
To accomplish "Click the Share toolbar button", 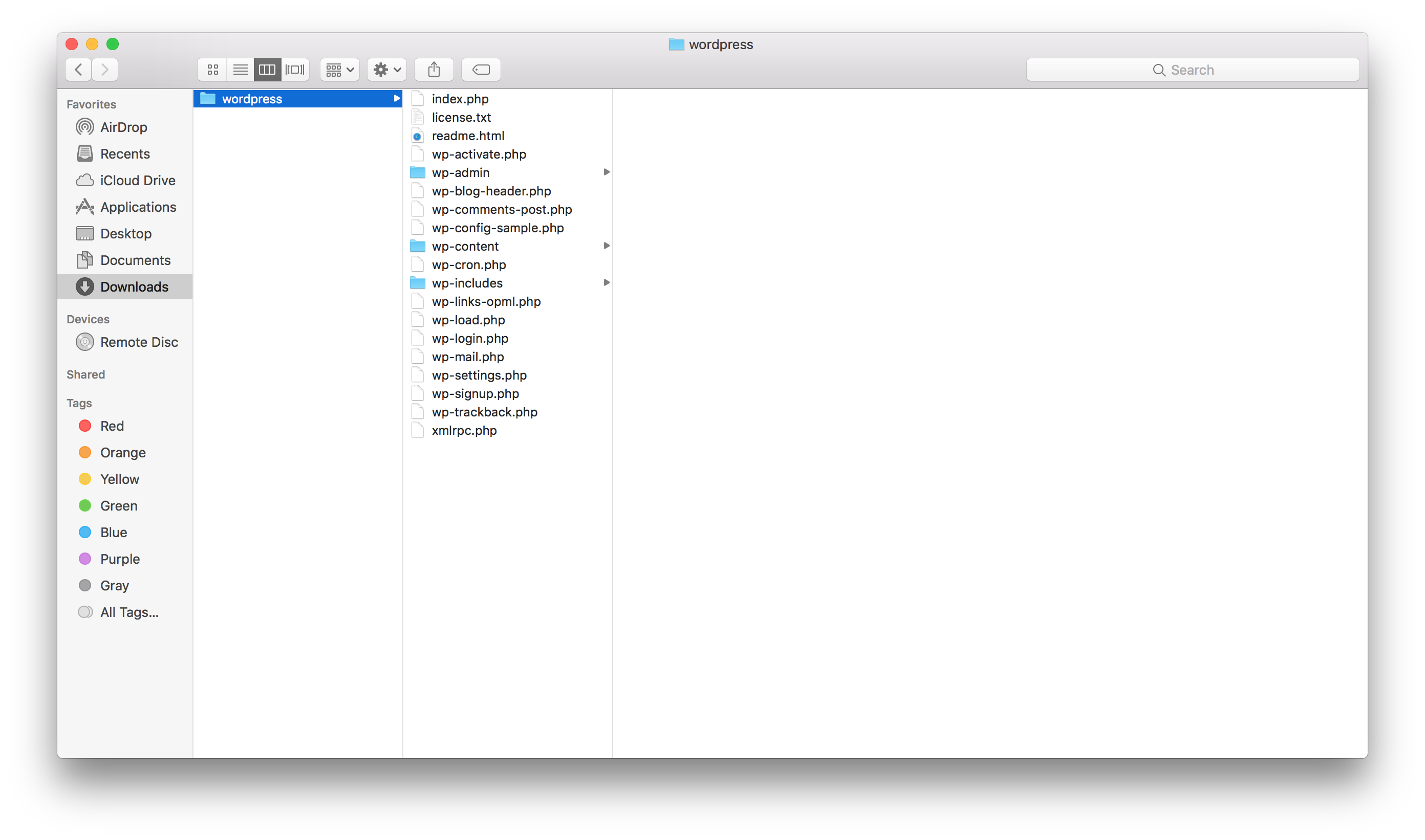I will click(434, 70).
